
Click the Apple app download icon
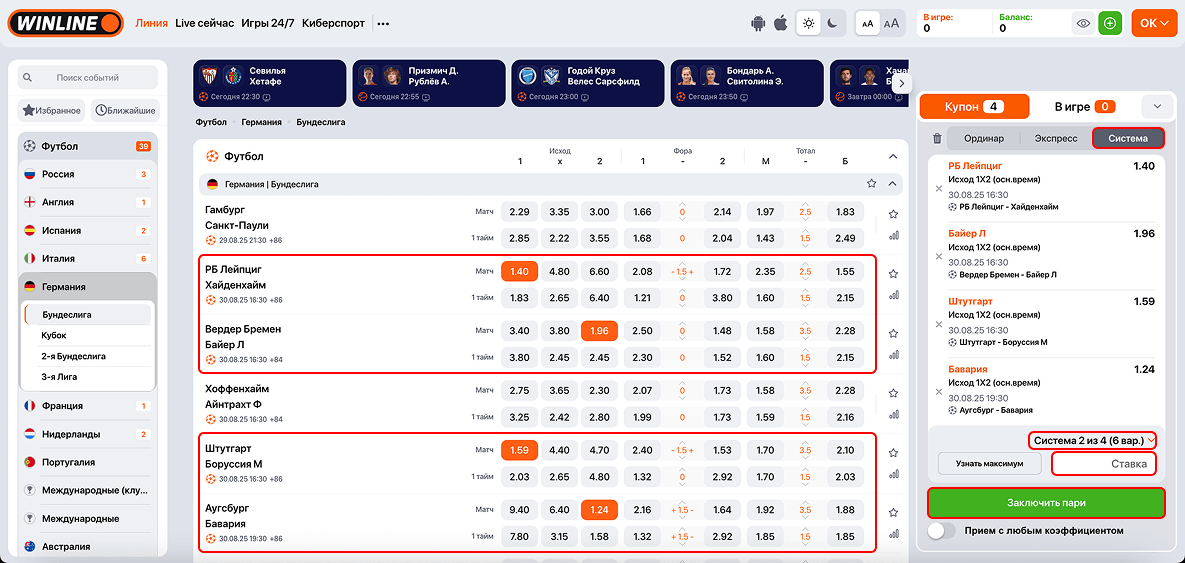click(781, 23)
